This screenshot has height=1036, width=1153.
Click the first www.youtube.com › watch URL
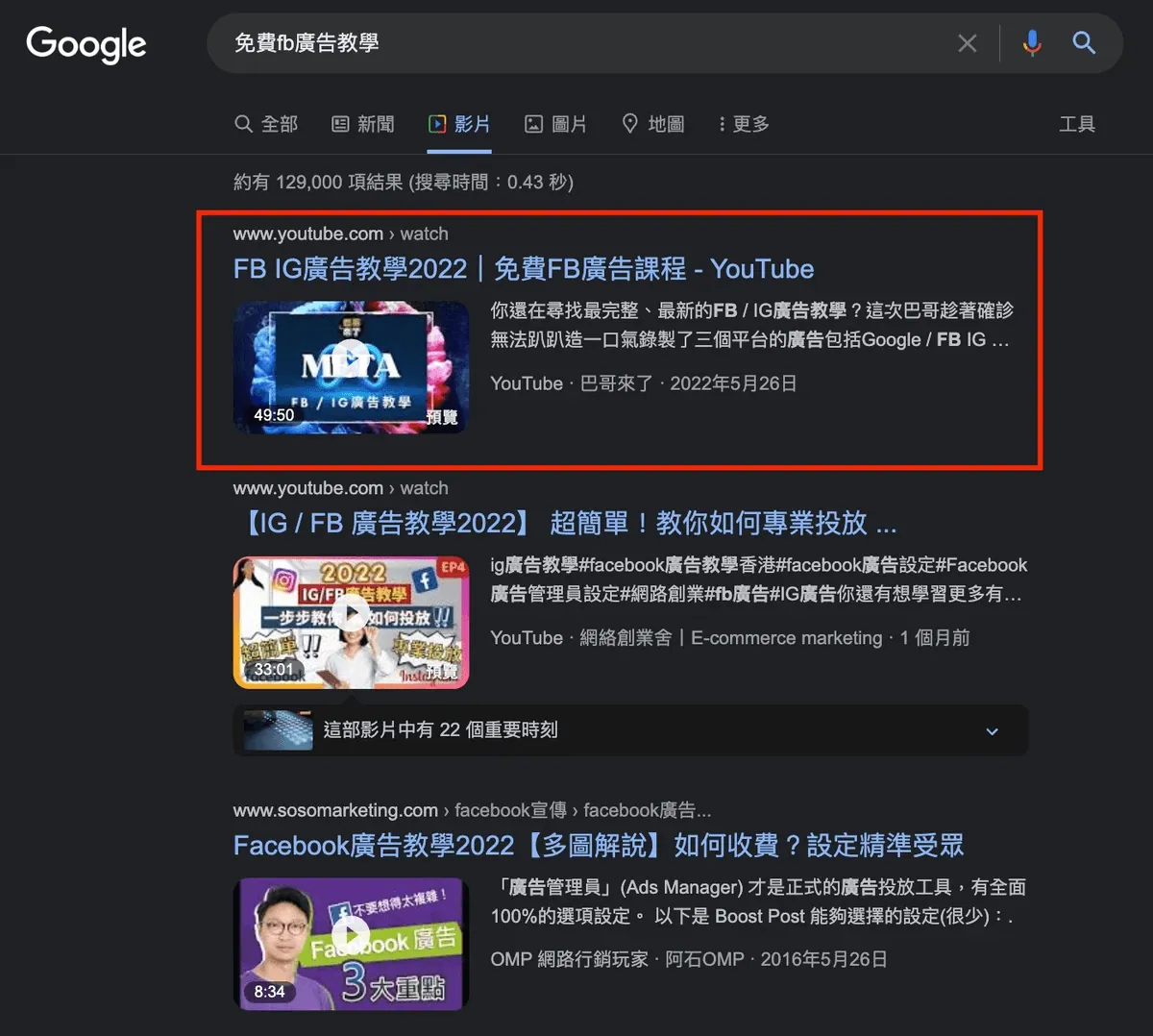[x=340, y=234]
